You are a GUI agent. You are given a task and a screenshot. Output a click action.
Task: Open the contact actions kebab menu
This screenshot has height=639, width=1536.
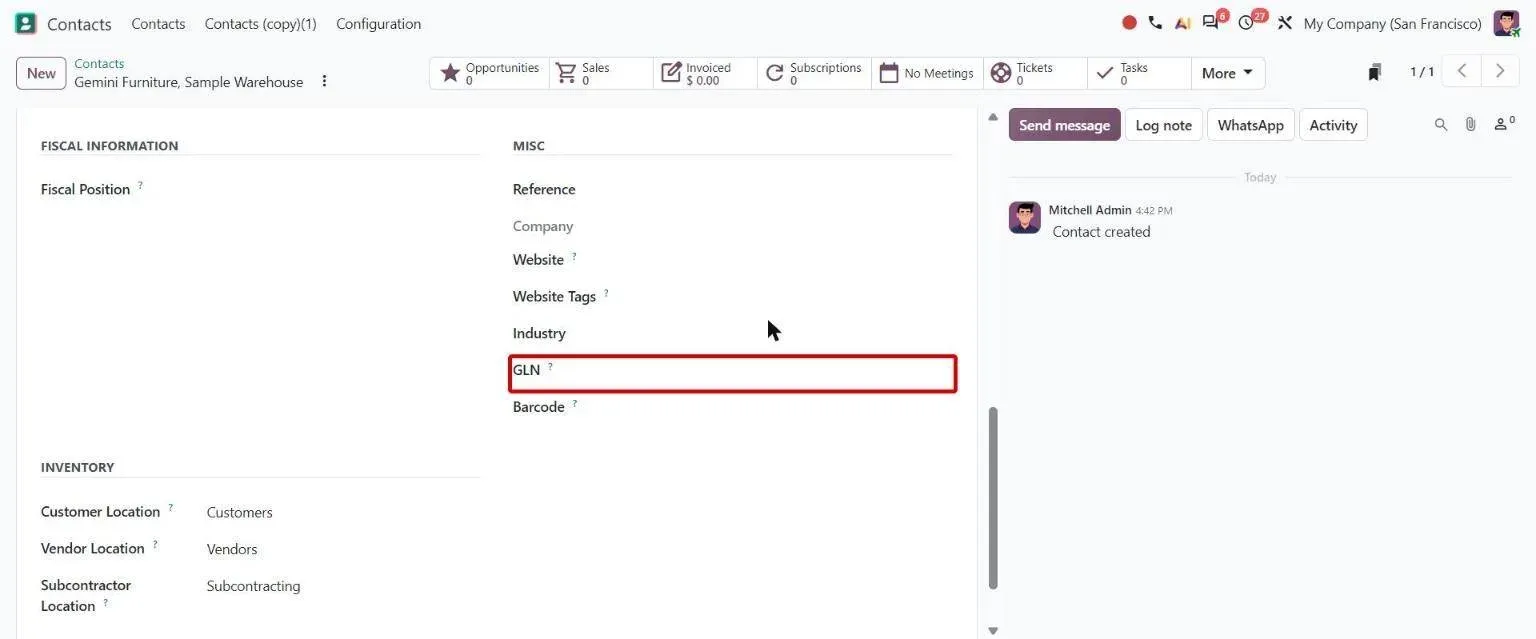coord(324,81)
